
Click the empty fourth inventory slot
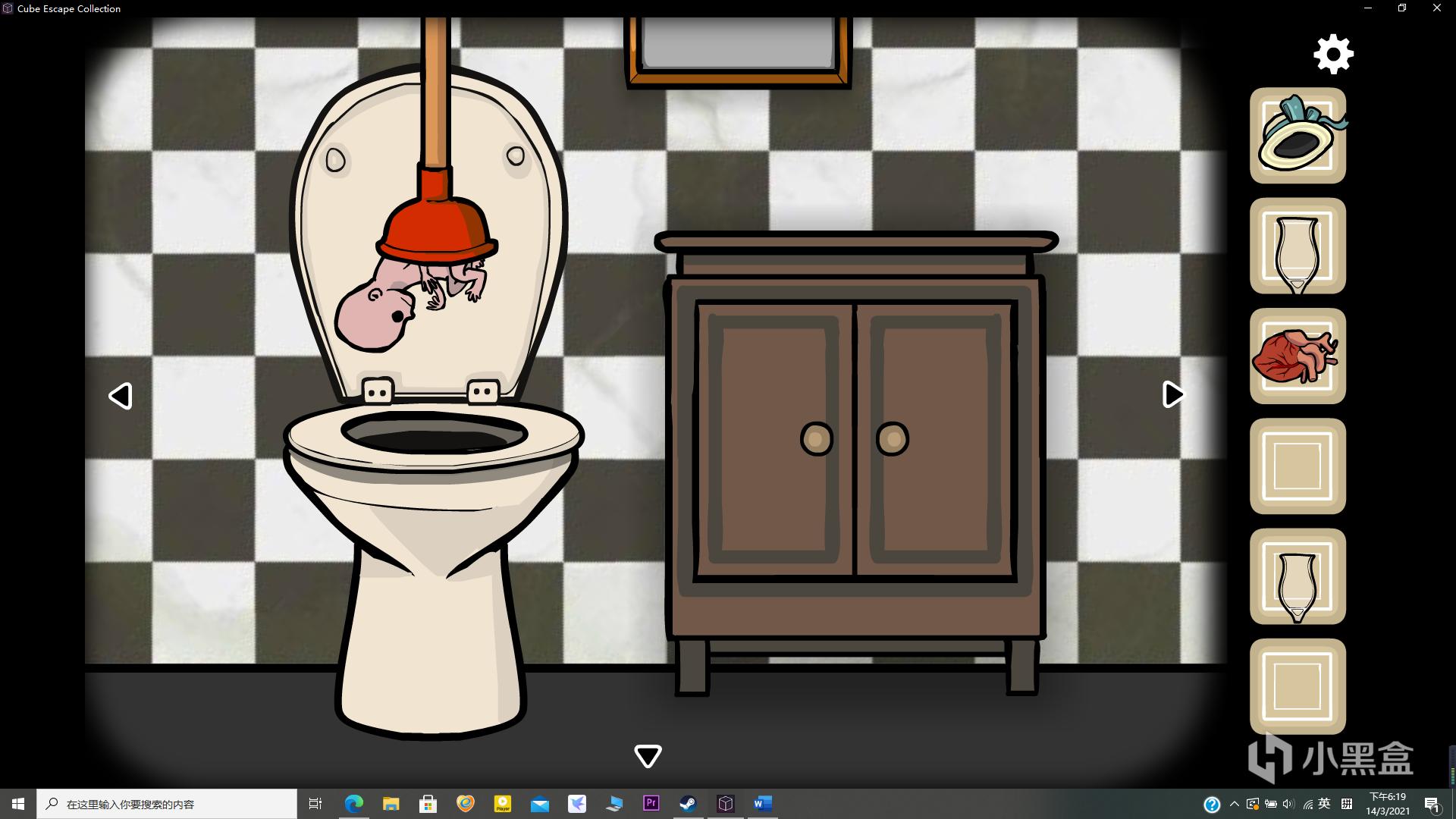click(x=1298, y=466)
